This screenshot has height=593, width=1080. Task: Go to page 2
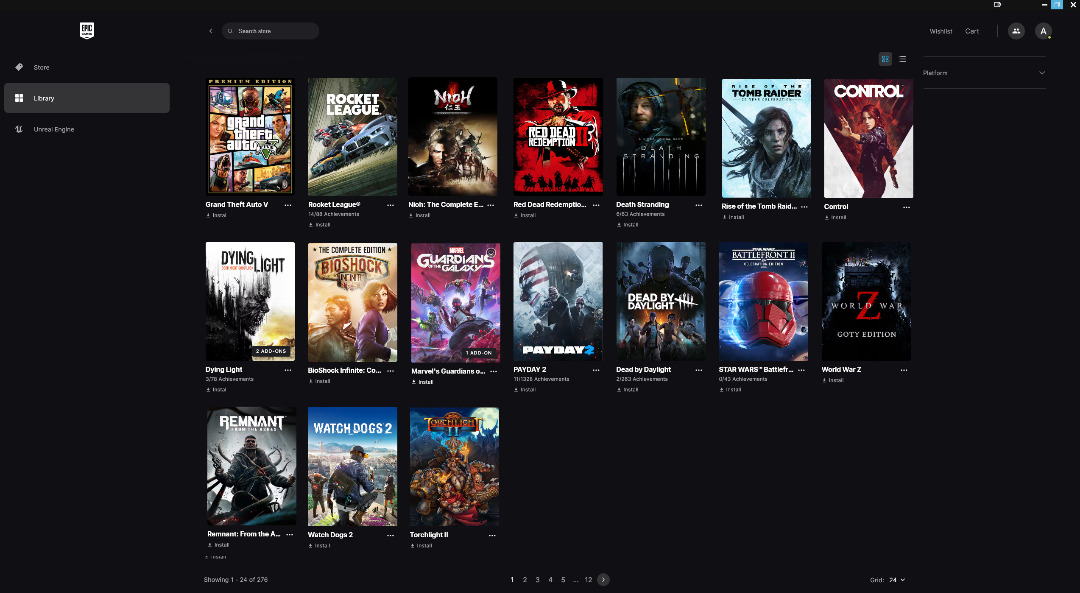tap(525, 580)
